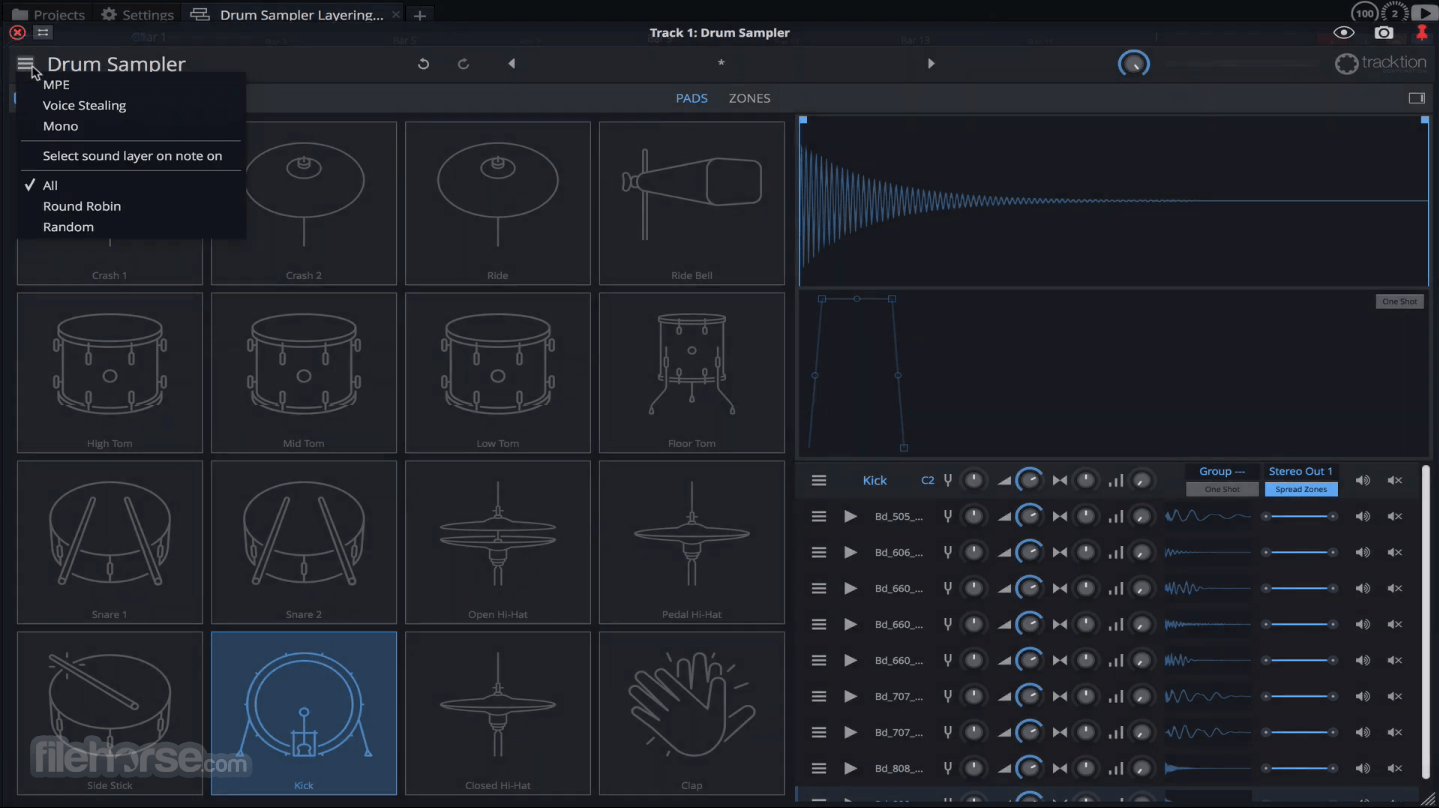Click the redo arrow icon
Image resolution: width=1439 pixels, height=808 pixels.
pos(463,63)
